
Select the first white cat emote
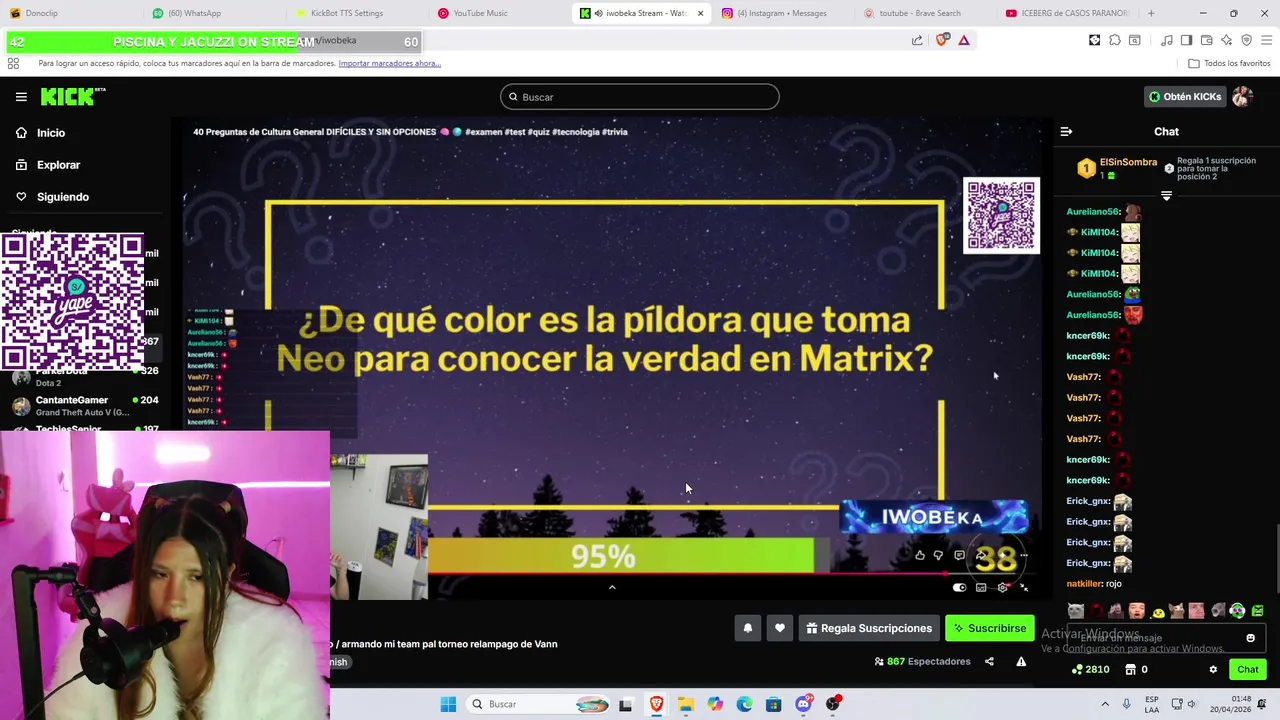[x=1075, y=611]
